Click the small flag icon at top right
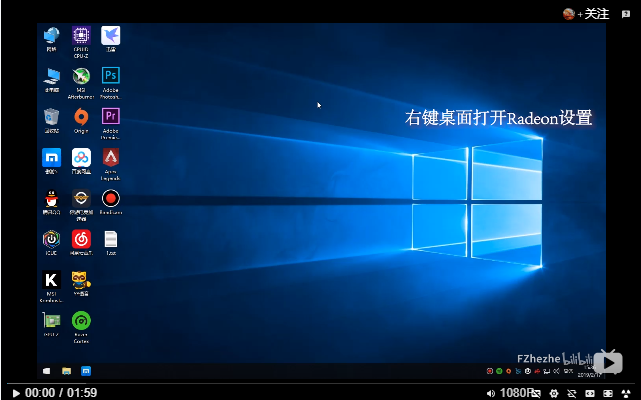The width and height of the screenshot is (641, 400). (x=625, y=14)
